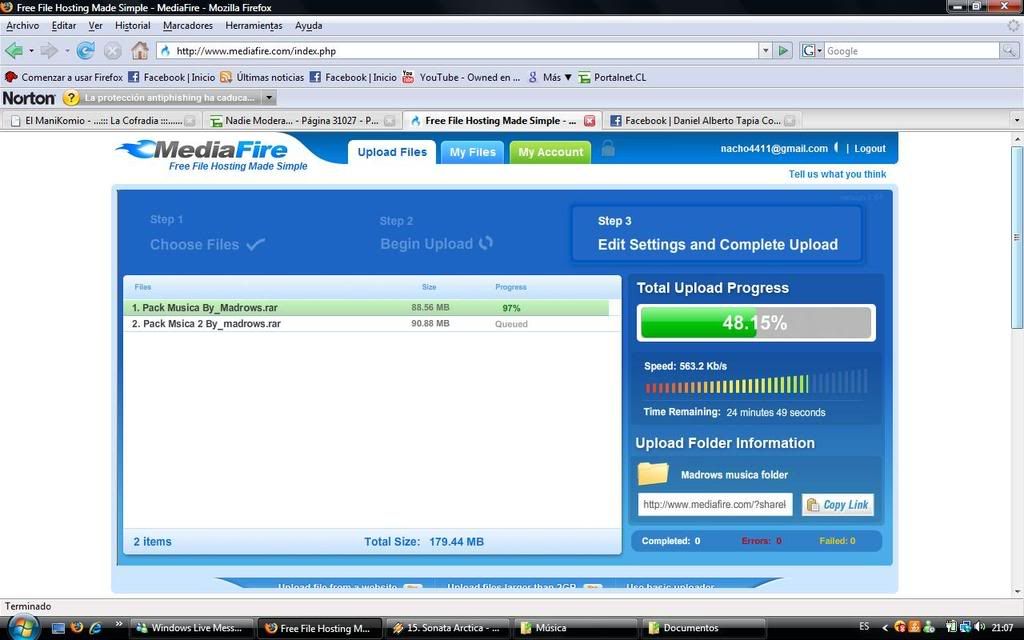Click the Norton question mark icon

[71, 98]
